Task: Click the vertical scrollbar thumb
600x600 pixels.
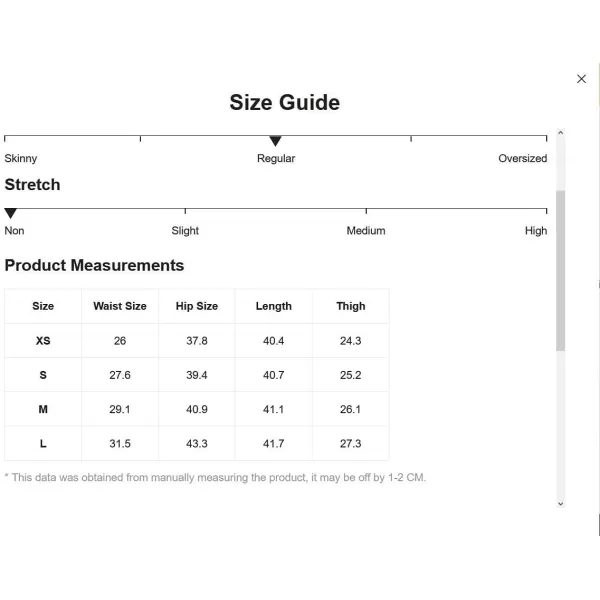Action: click(561, 270)
